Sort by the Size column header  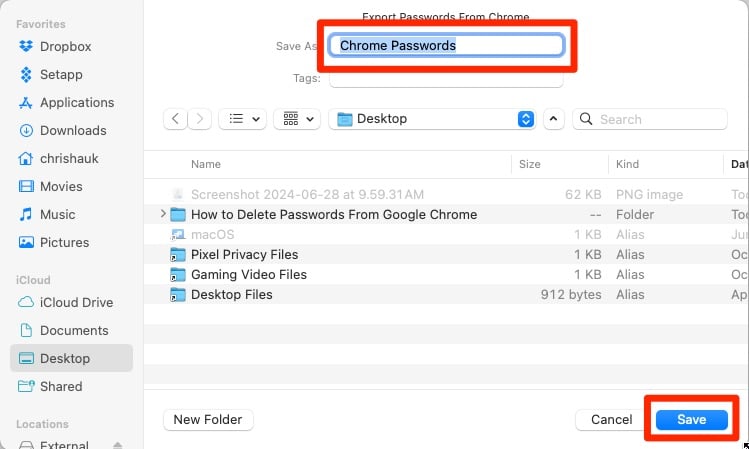(x=529, y=164)
